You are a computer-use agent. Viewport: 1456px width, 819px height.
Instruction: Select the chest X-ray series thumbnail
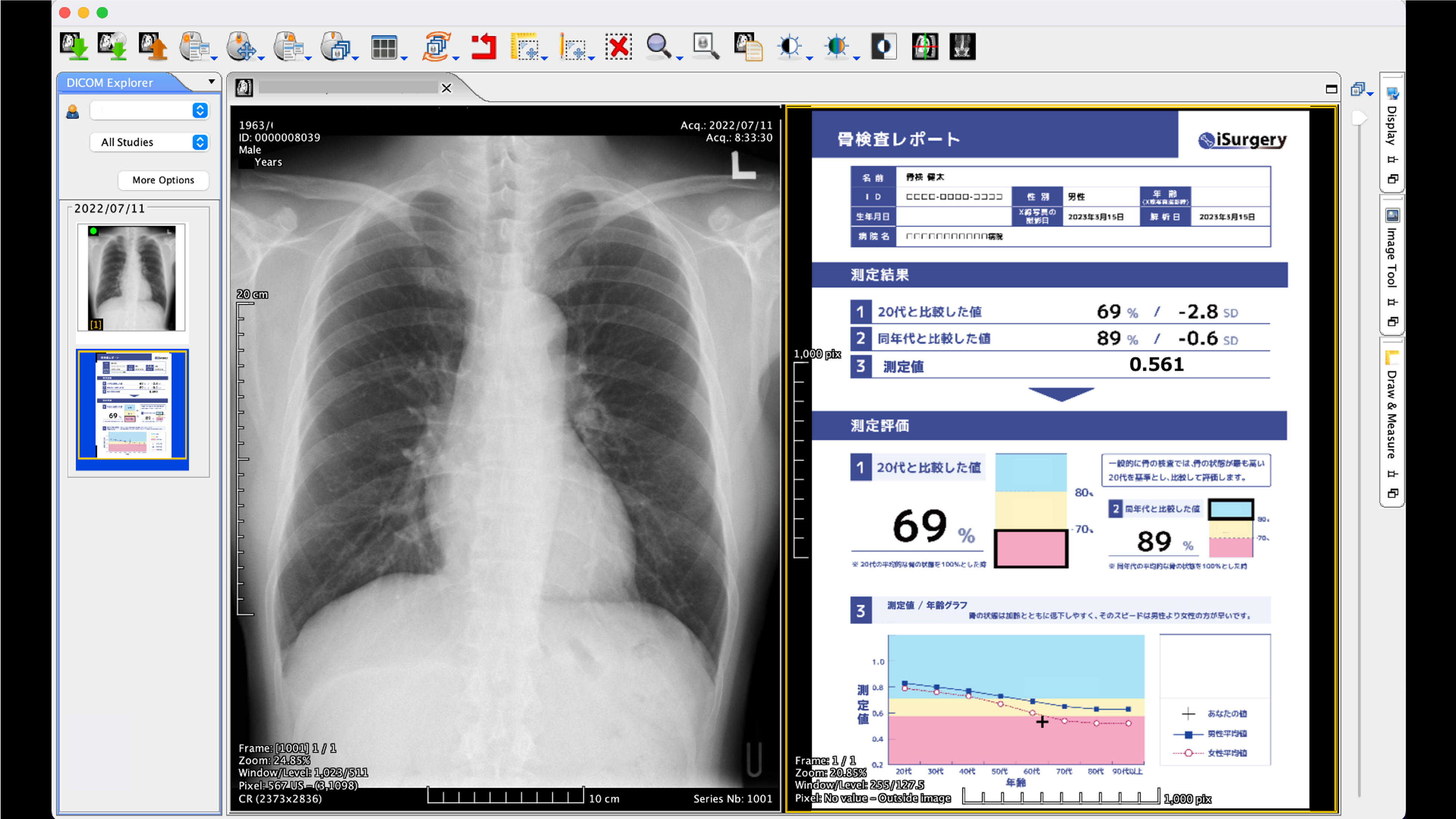coord(132,277)
